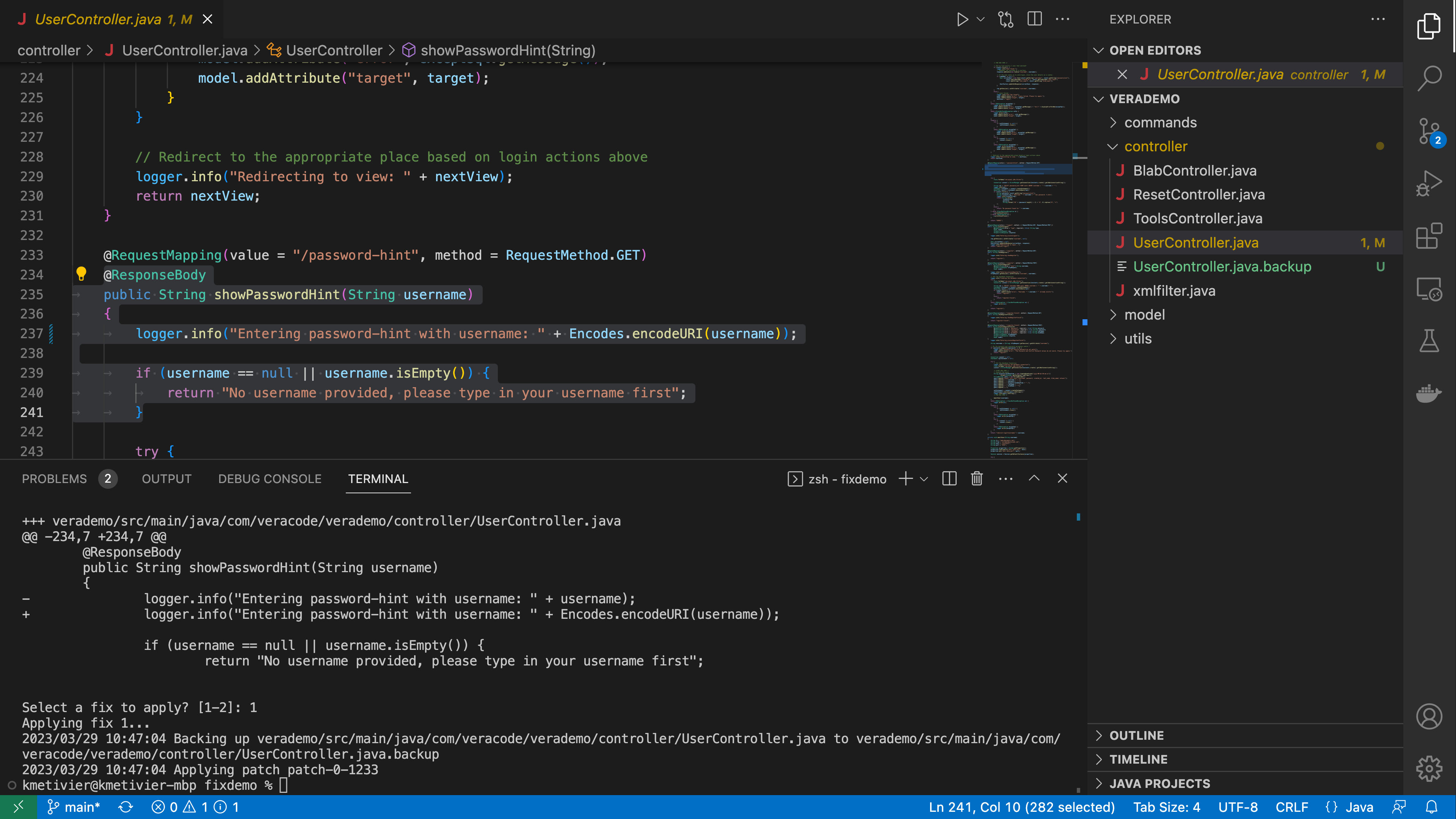
Task: Expand the commands folder
Action: (x=1160, y=122)
